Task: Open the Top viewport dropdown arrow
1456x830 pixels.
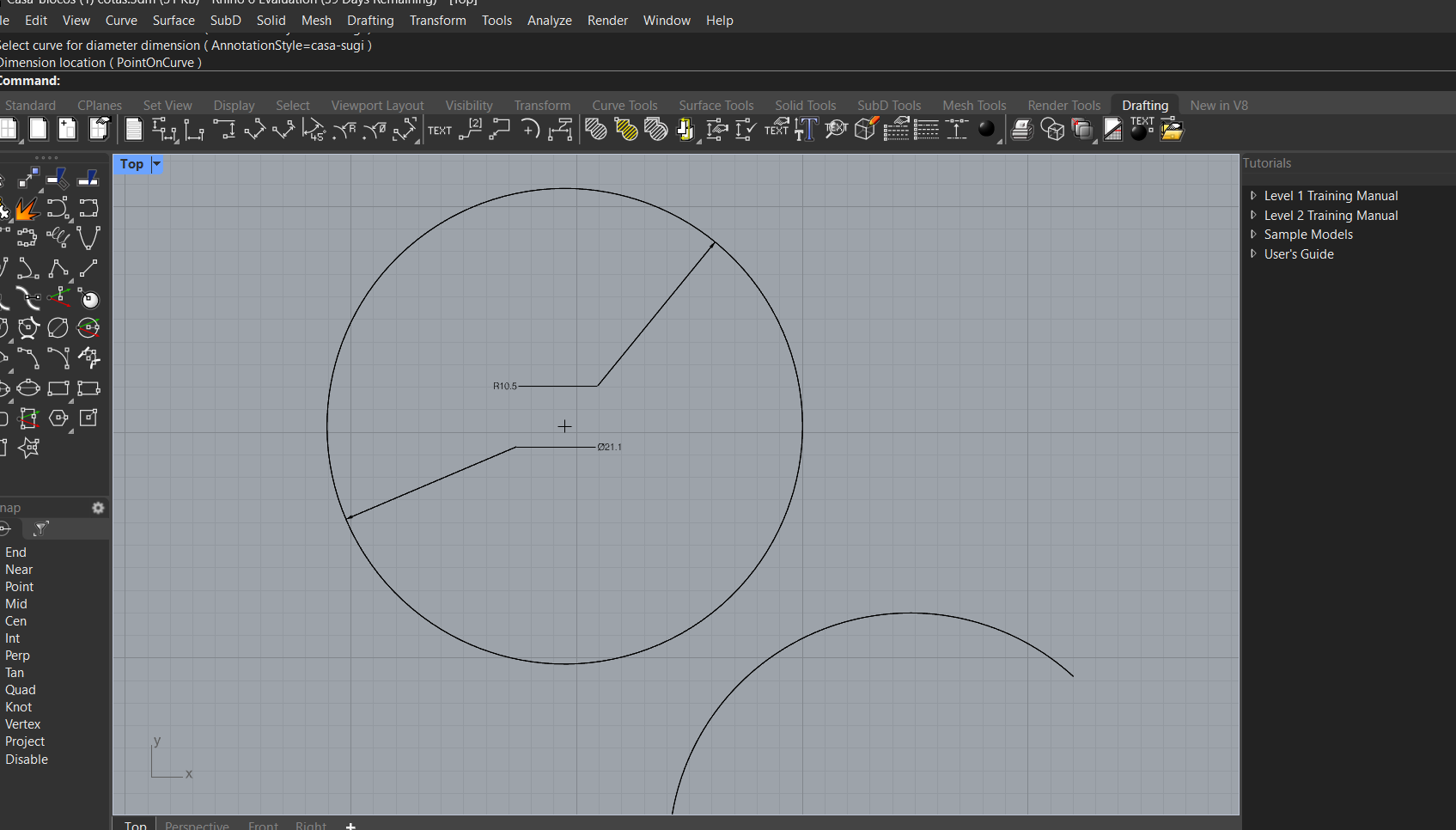Action: click(156, 164)
